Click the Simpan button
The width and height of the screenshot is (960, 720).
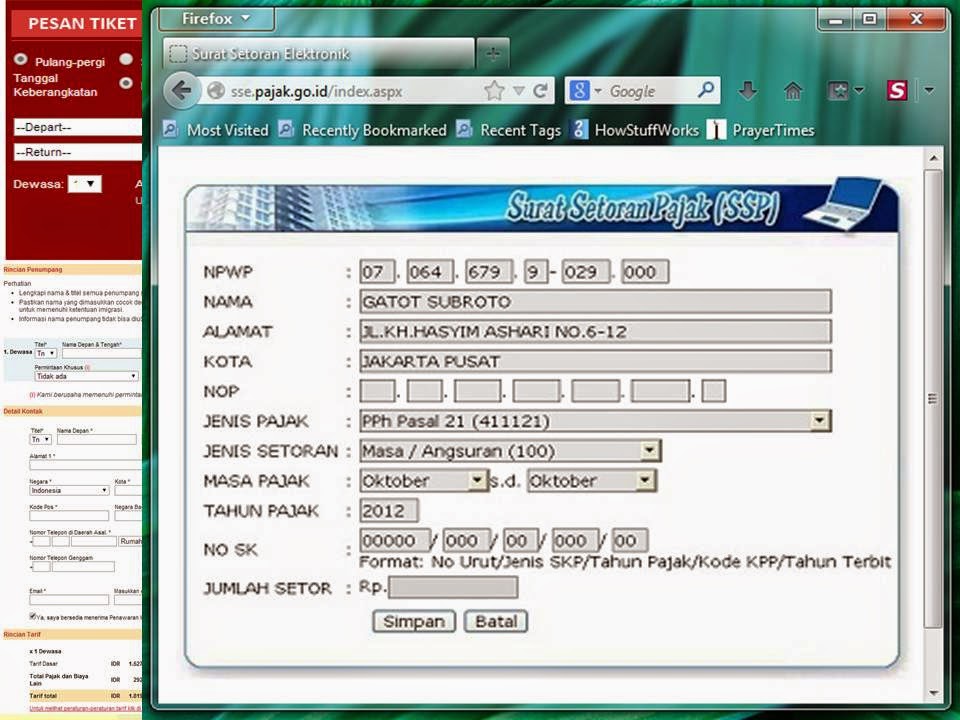click(413, 621)
